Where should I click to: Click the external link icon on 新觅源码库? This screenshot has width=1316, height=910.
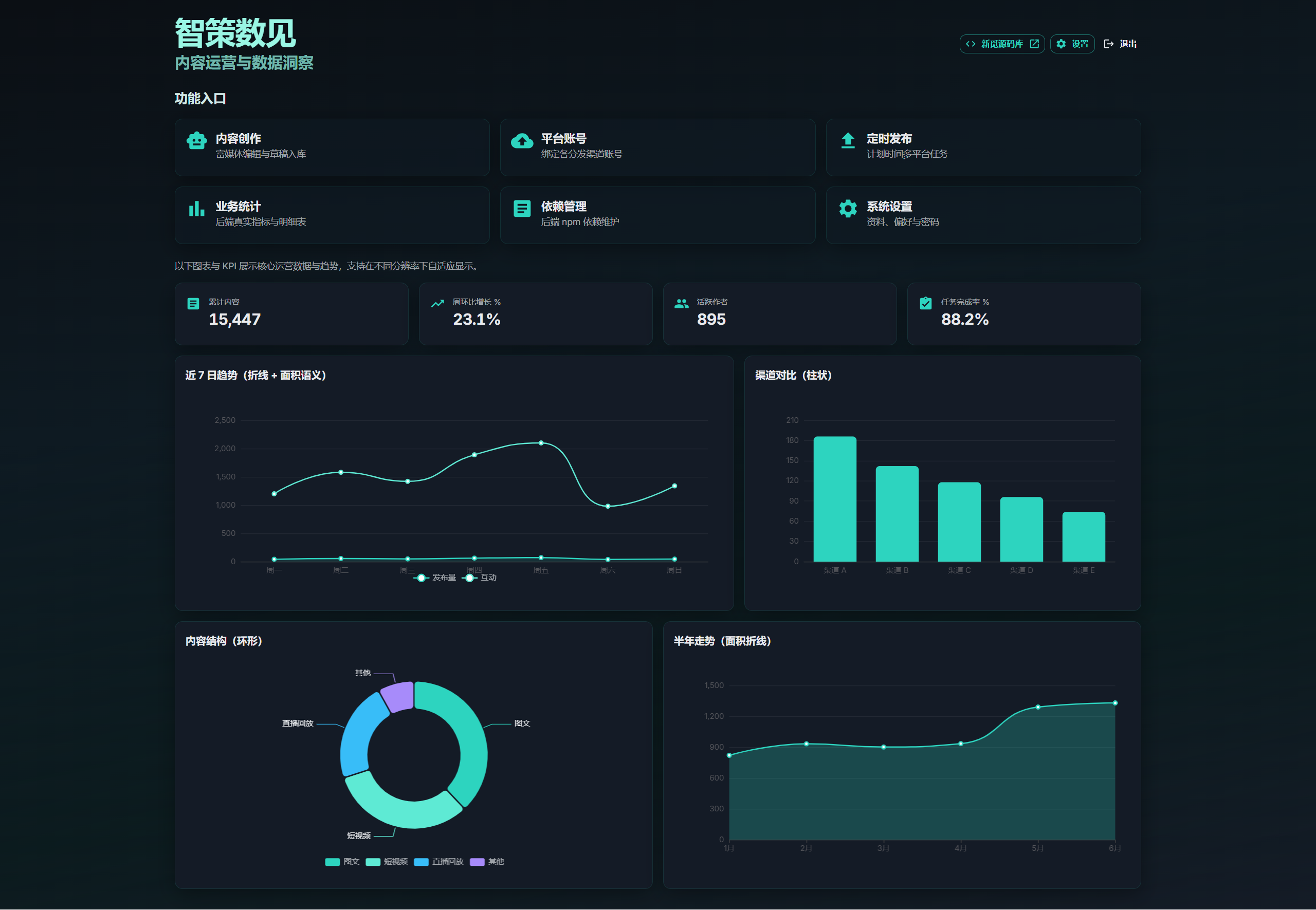1034,44
